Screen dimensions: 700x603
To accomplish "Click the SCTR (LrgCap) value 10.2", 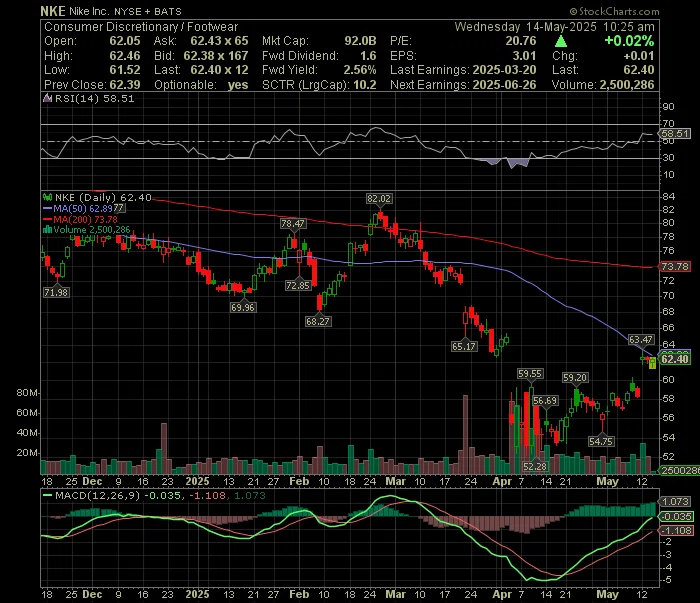I will tap(365, 85).
